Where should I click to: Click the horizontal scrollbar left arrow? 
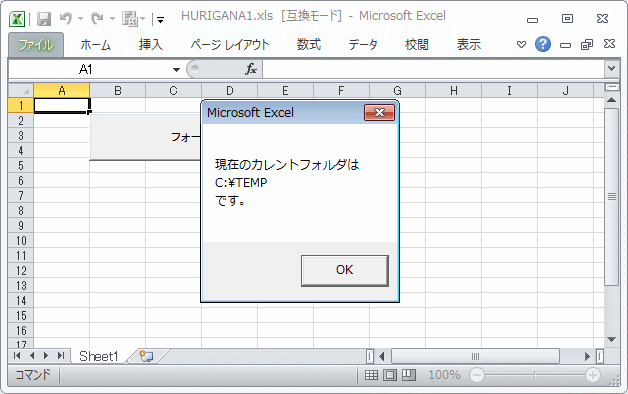[382, 356]
